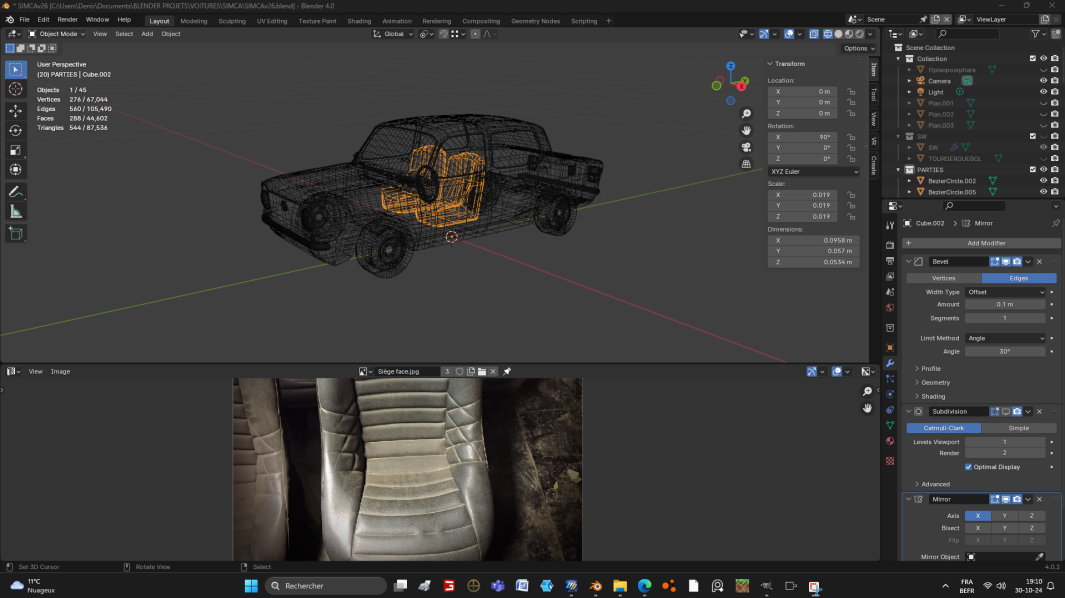Image resolution: width=1065 pixels, height=598 pixels.
Task: Select the Move tool in the toolbar
Action: pos(15,110)
